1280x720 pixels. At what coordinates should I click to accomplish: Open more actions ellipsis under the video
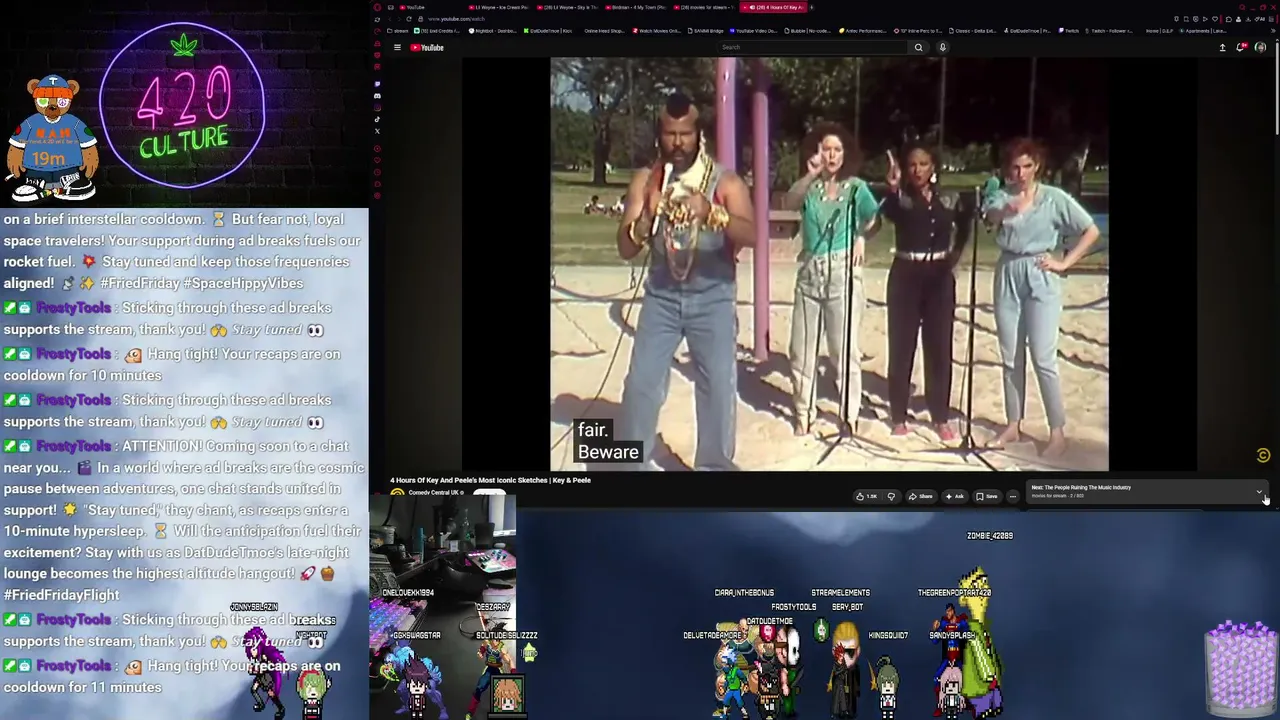click(x=1012, y=496)
